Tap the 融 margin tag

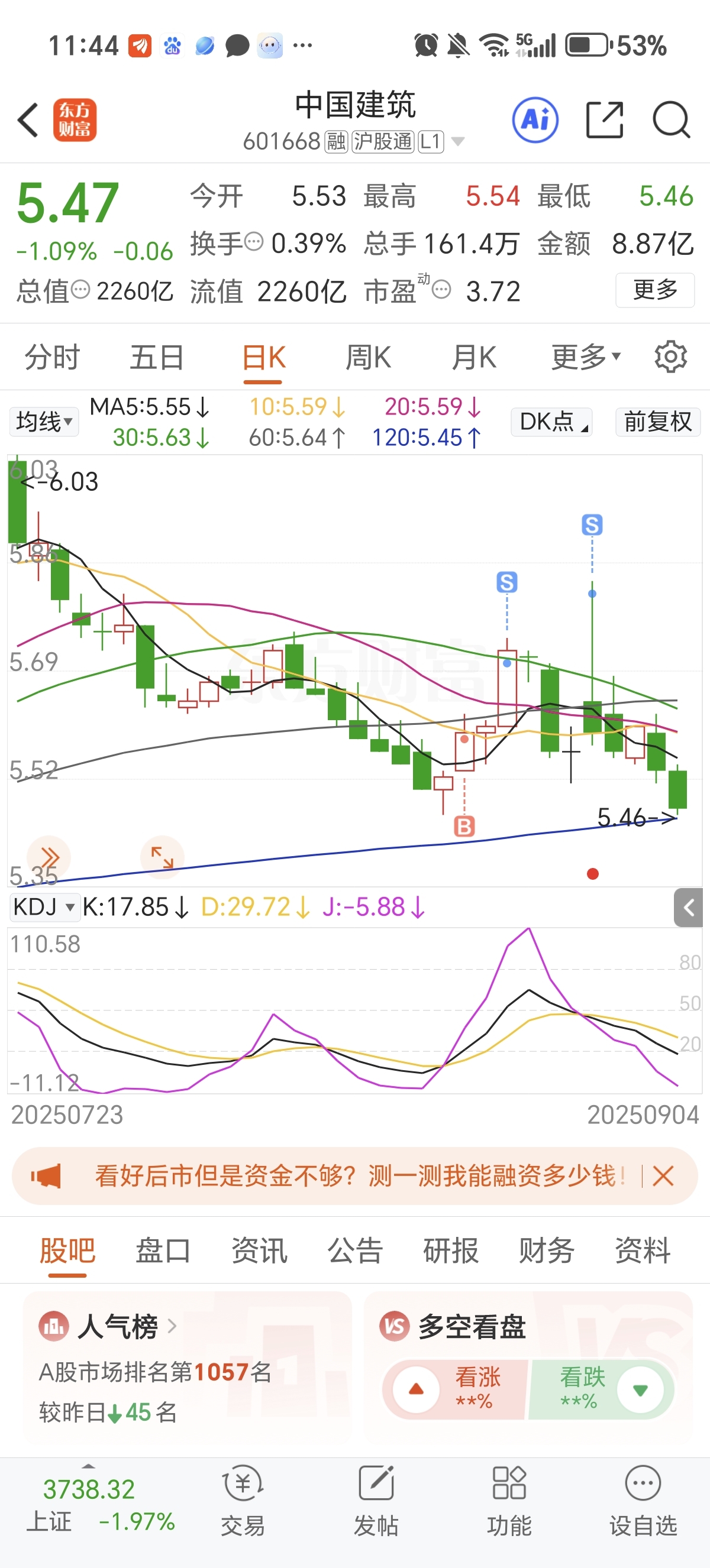(336, 142)
